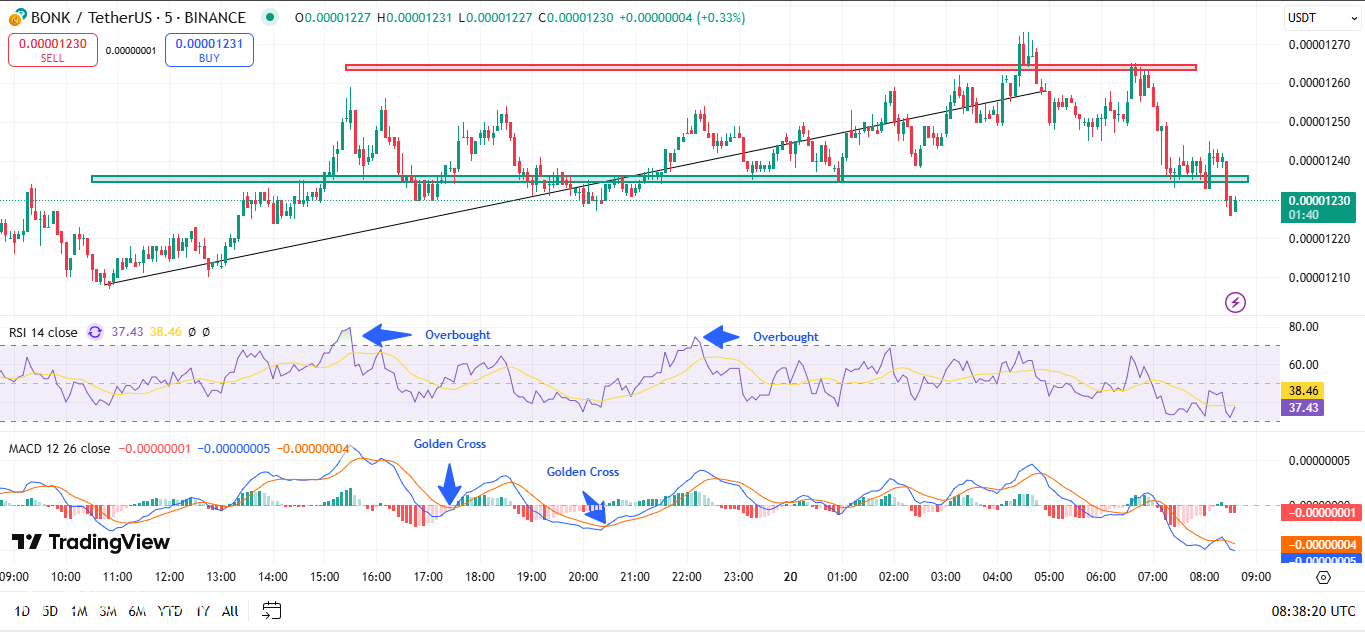Click the yellow 38.46 label on RSI axis
This screenshot has width=1365, height=632.
1304,390
